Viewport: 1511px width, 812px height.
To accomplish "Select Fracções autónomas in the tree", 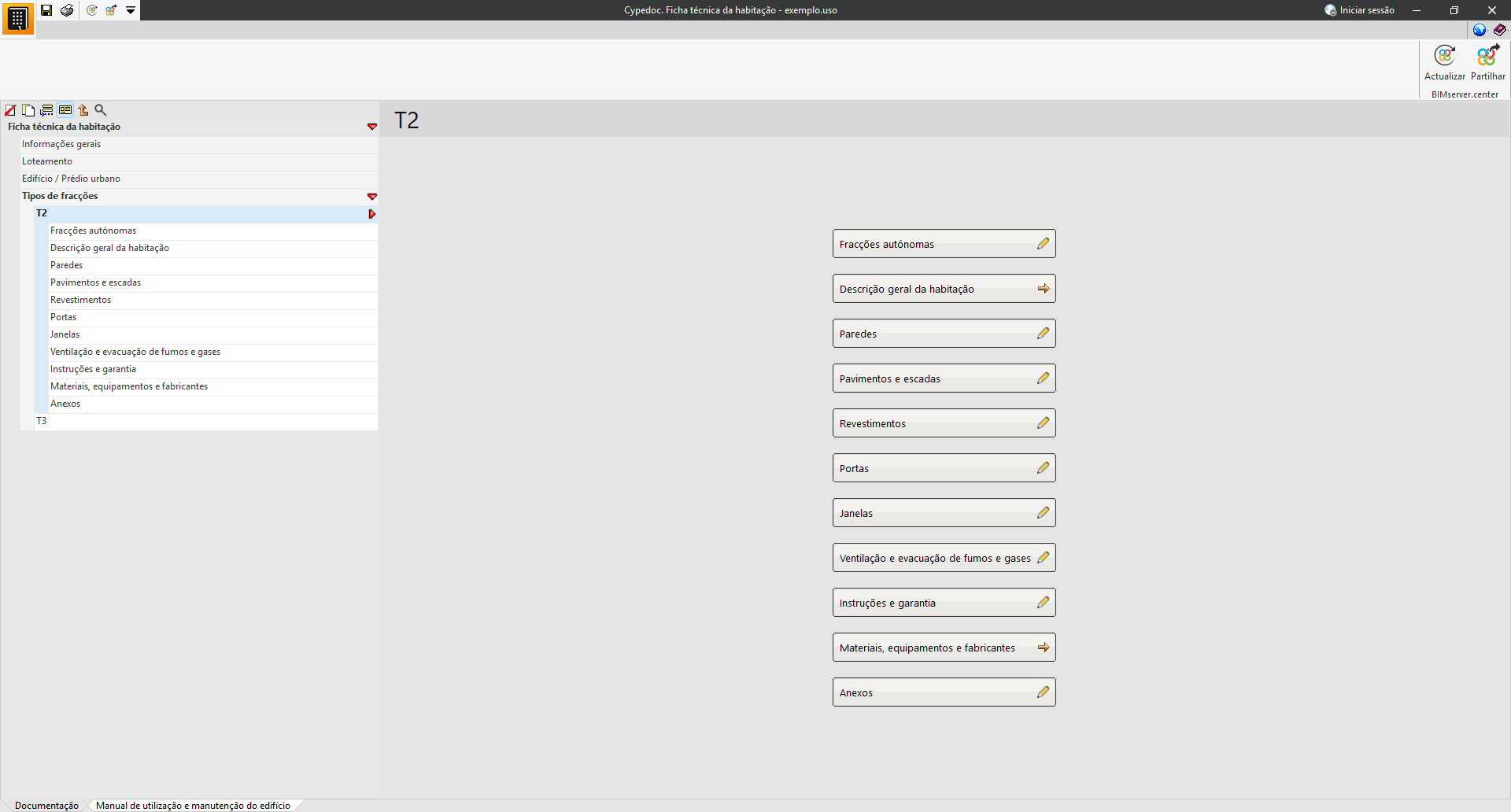I will [213, 231].
